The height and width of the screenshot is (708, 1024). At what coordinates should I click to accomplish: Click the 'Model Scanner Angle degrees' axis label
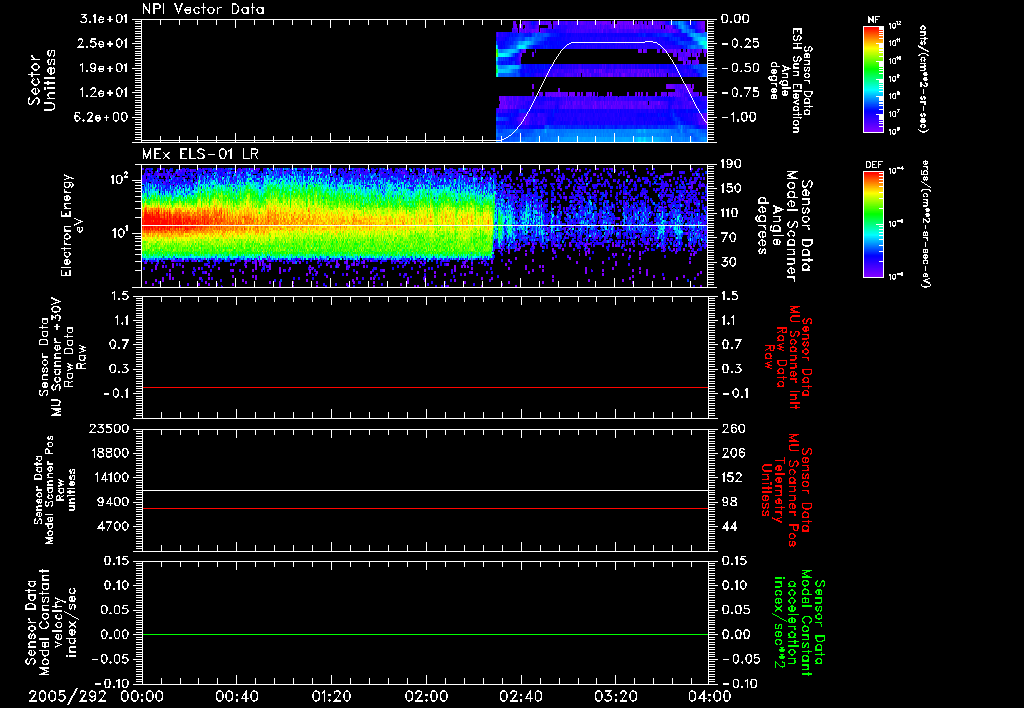point(784,225)
